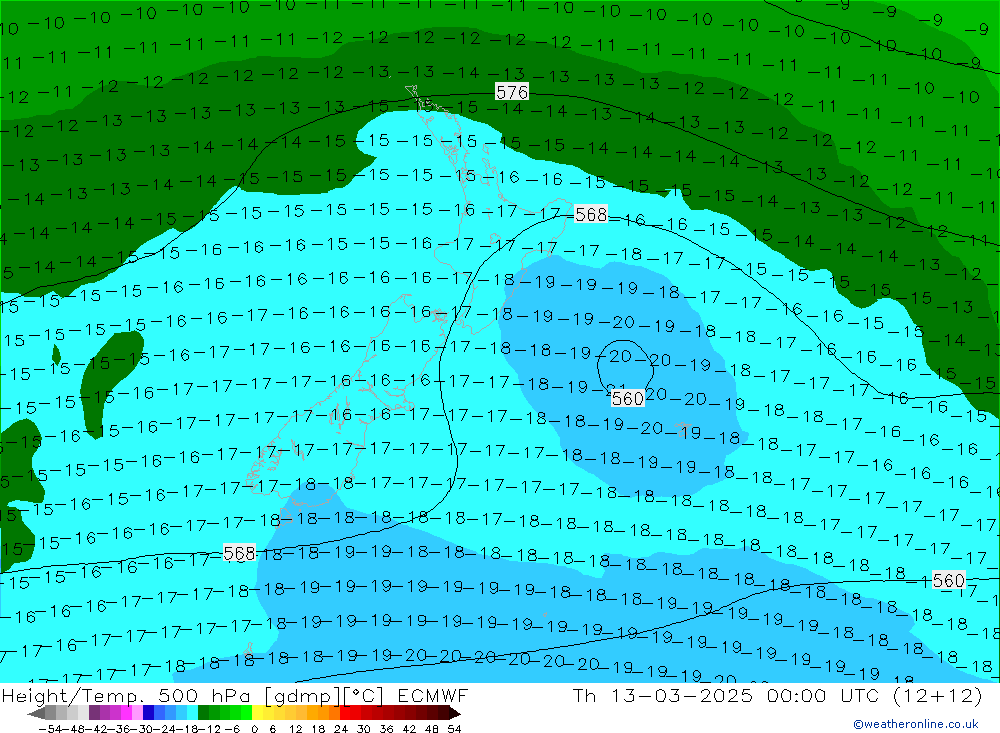
Task: Click the '-6' legend tick label
Action: (232, 729)
